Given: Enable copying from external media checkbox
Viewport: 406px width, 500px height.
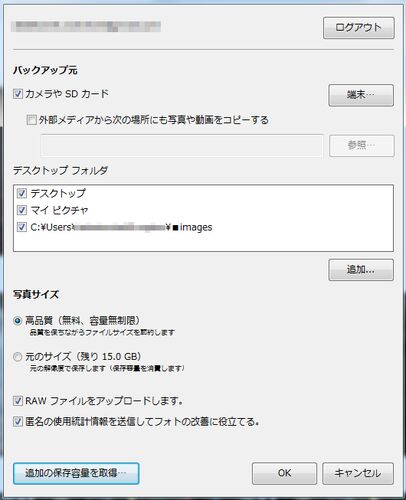Looking at the screenshot, I should [x=31, y=120].
